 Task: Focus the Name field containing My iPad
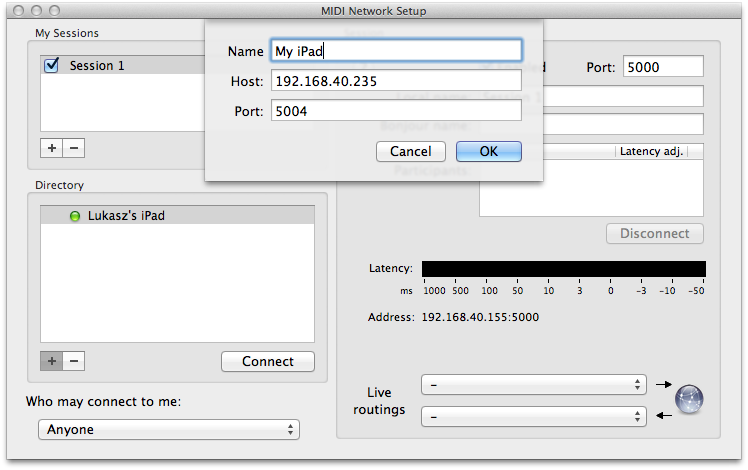pyautogui.click(x=396, y=51)
